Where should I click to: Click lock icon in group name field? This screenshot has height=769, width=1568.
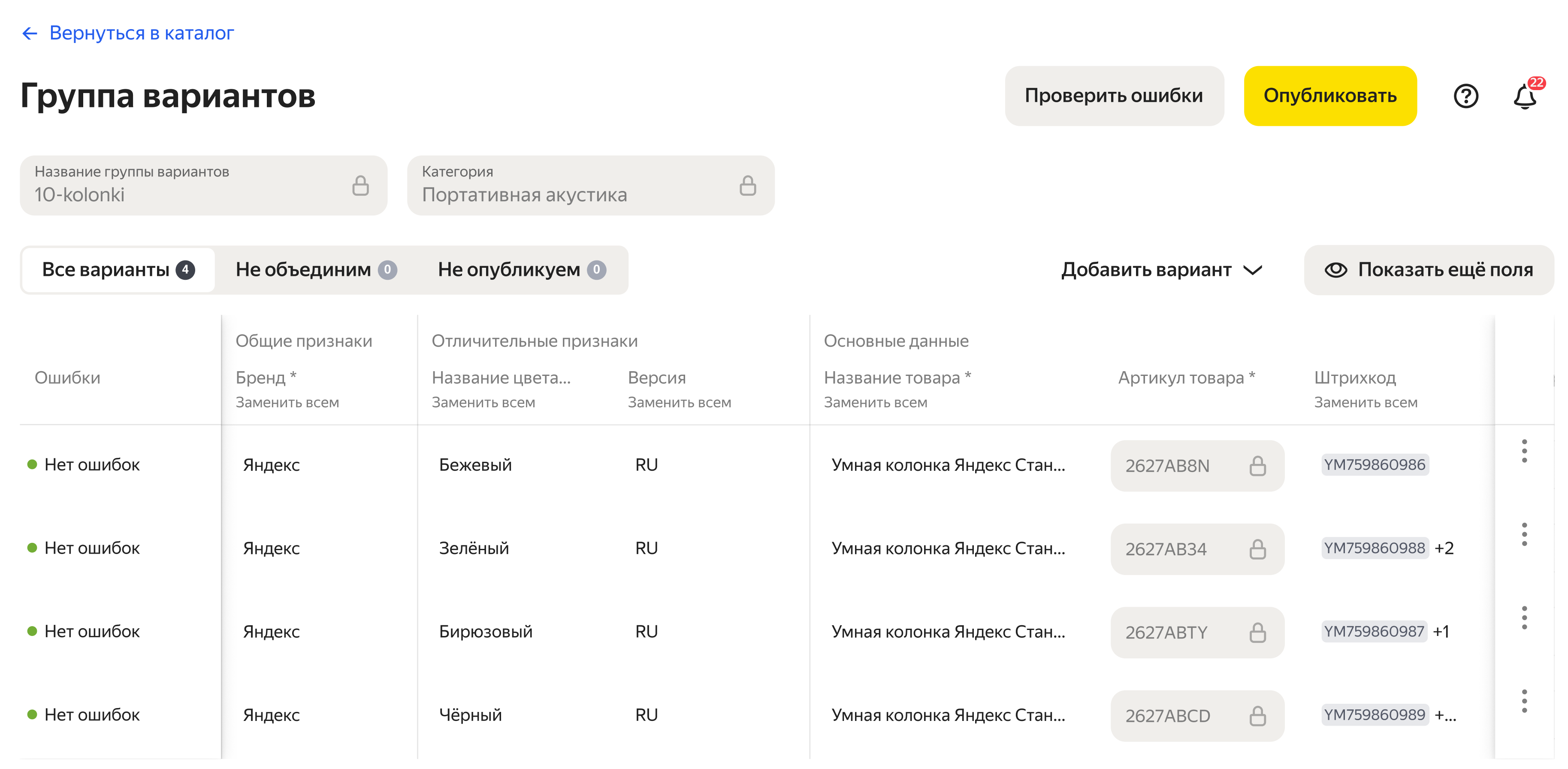point(360,186)
